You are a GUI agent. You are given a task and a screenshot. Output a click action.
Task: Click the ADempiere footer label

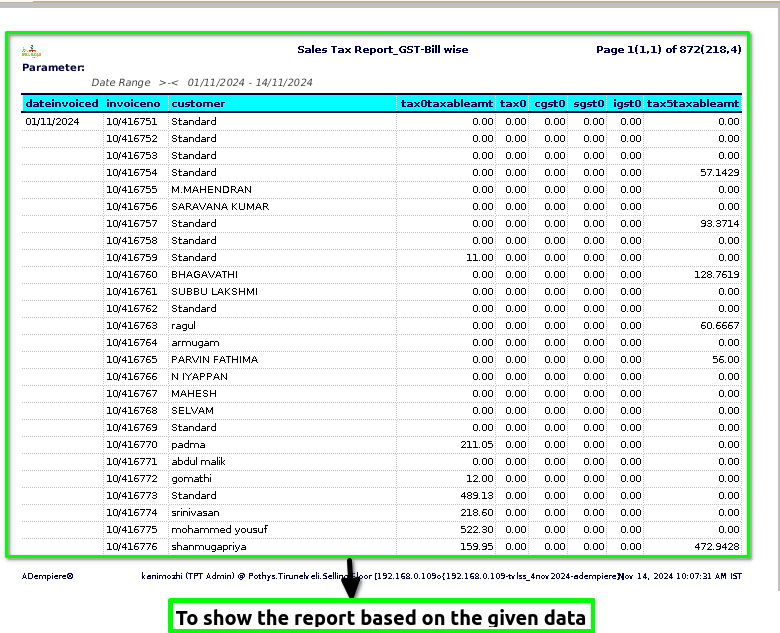(47, 576)
